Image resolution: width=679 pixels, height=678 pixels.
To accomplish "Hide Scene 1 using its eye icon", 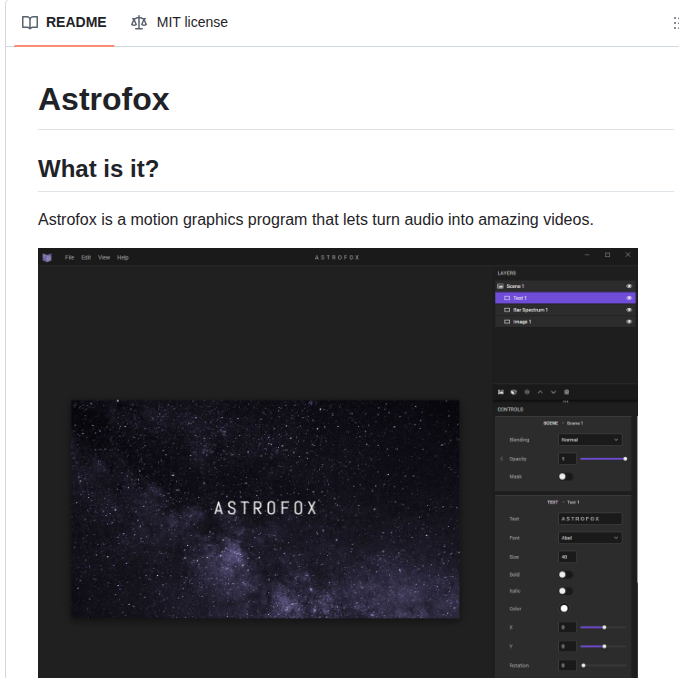I will [629, 286].
